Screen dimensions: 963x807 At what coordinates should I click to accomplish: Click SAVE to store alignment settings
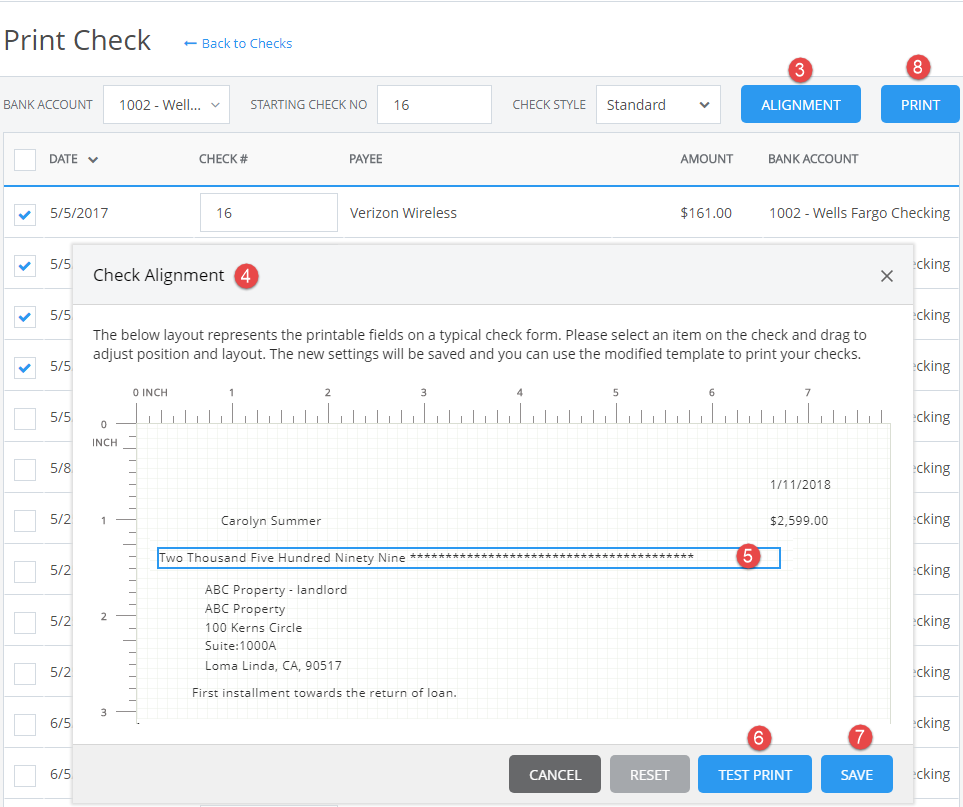point(856,773)
